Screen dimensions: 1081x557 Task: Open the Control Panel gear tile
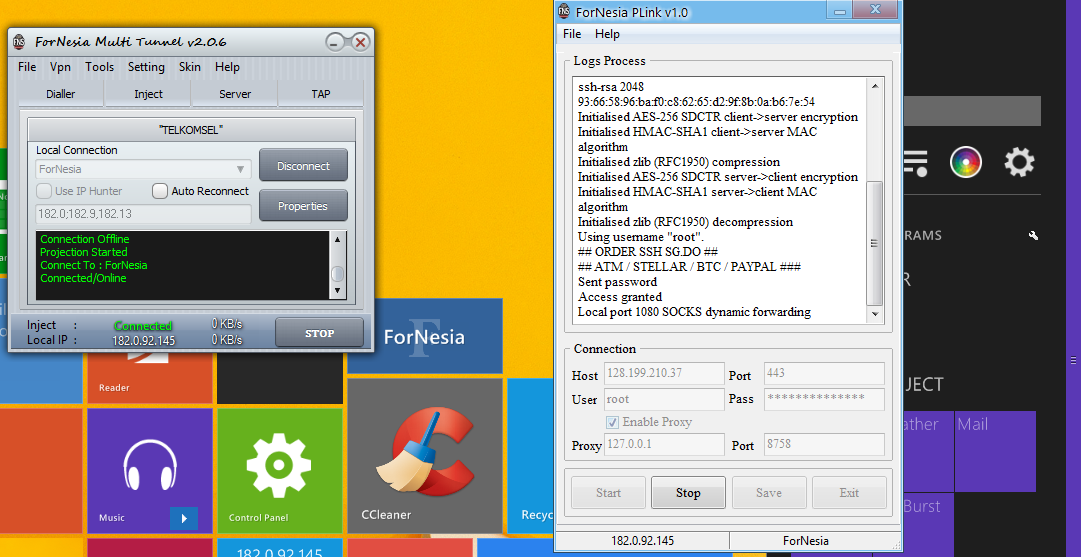279,469
